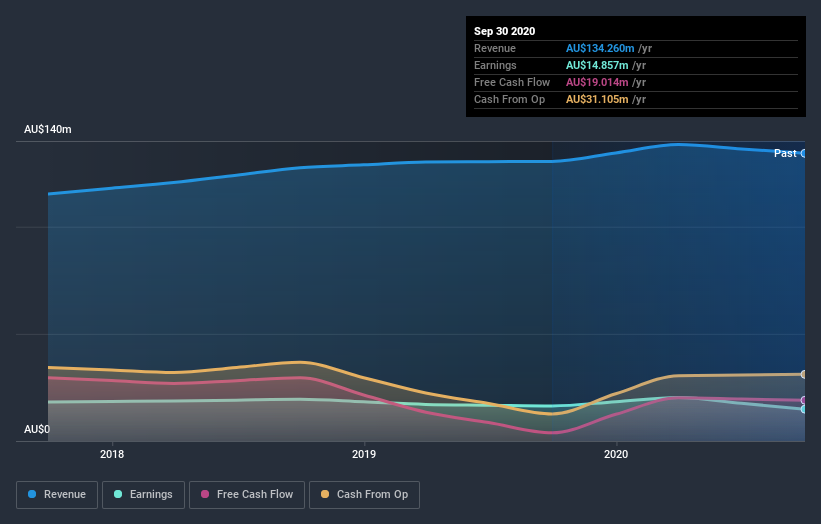The width and height of the screenshot is (821, 524).
Task: Select the Free Cash Flow endpoint marker
Action: 804,400
